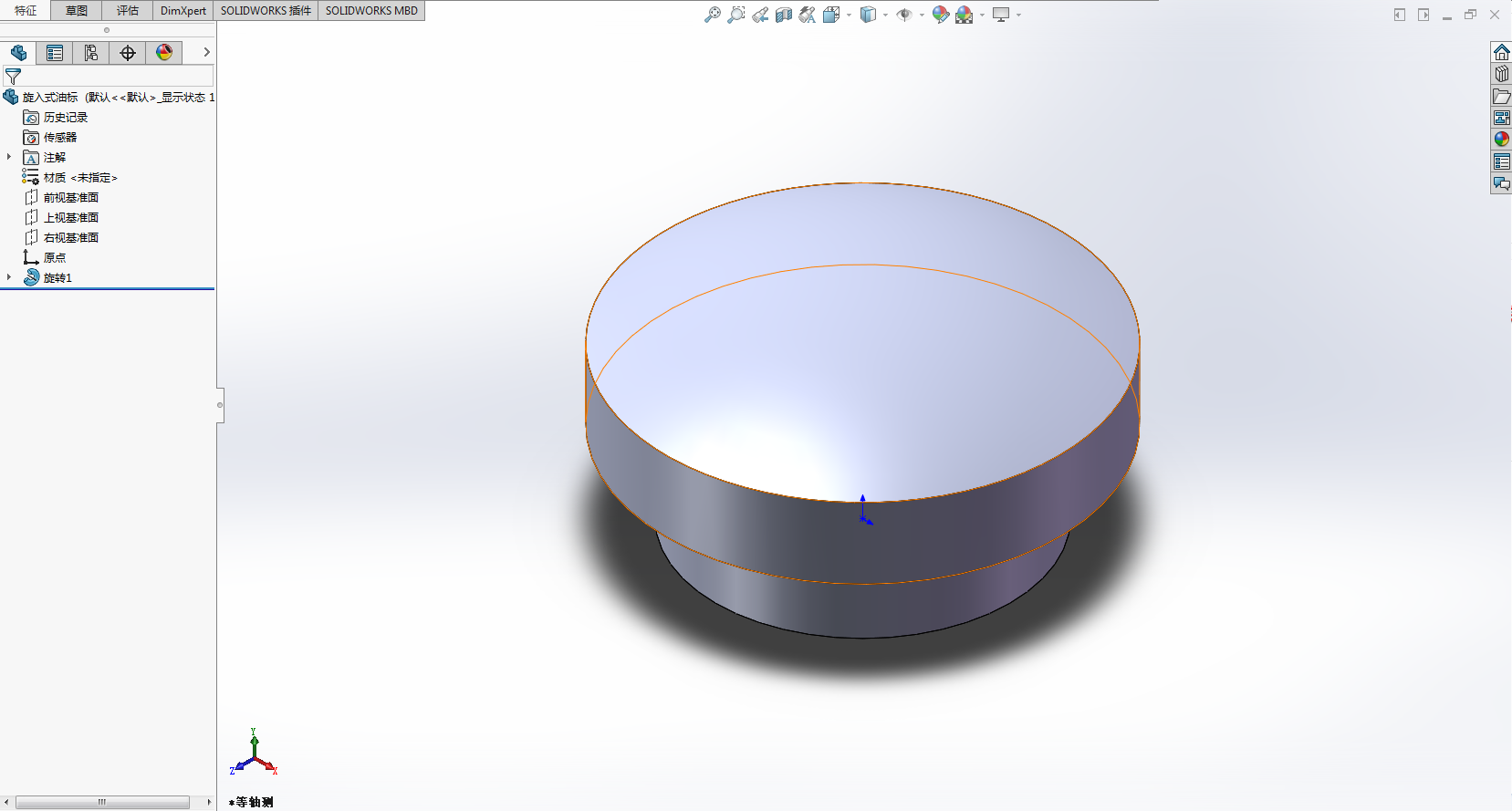Switch to the 特征 tab
This screenshot has width=1512, height=811.
26,11
